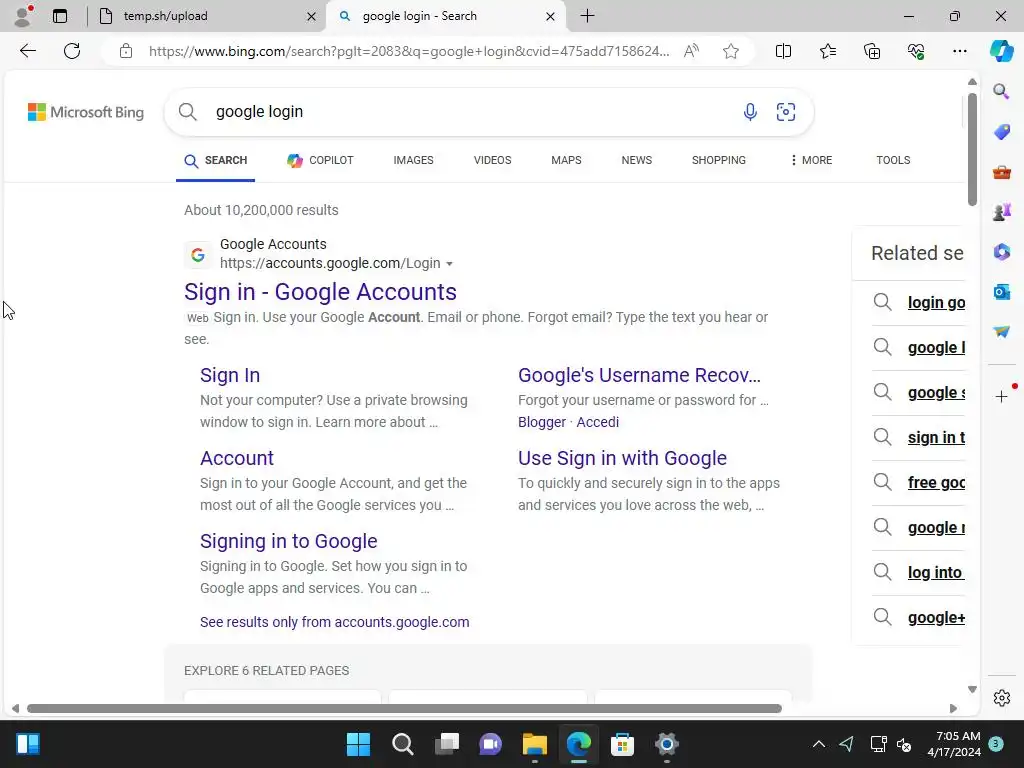Open sidebar settings gear icon
The width and height of the screenshot is (1024, 768).
tap(1001, 698)
